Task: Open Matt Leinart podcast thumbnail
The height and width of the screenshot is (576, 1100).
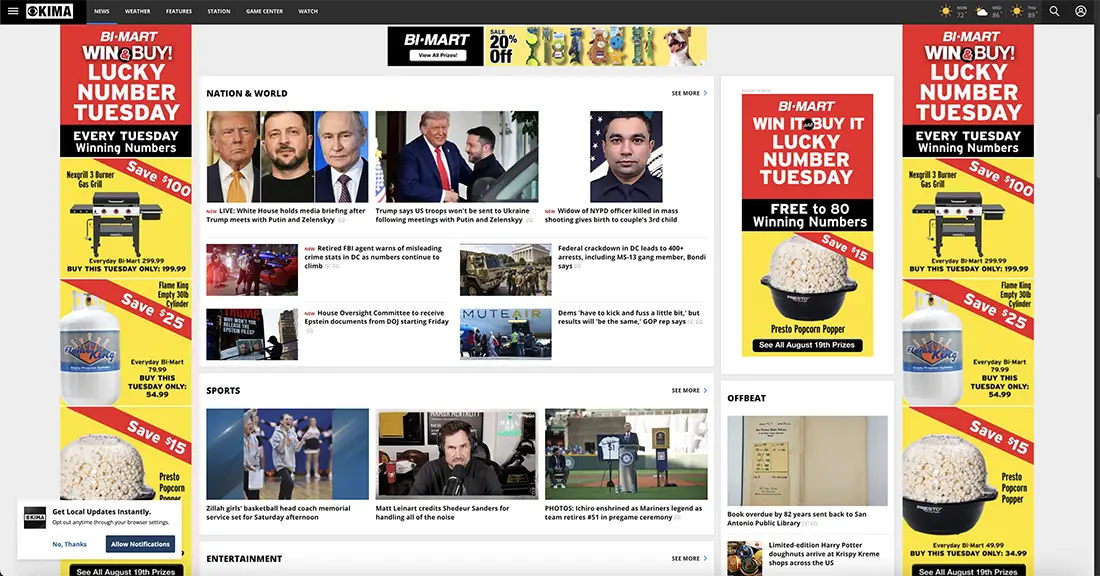Action: coord(457,454)
